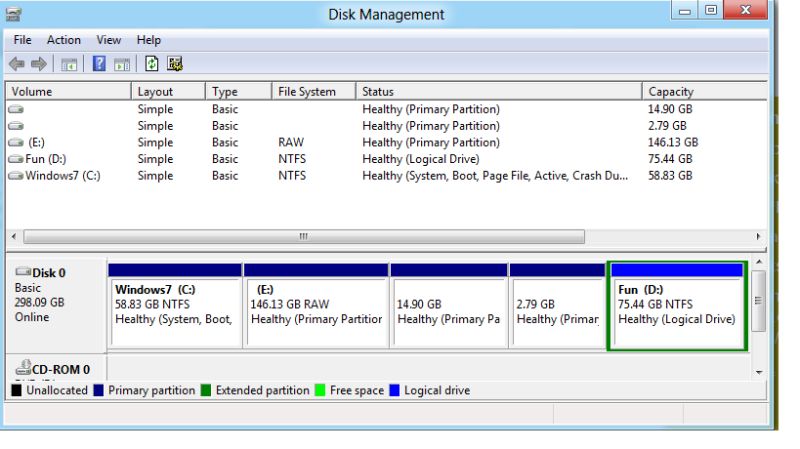Sort by the Layout column header
Screen dimensions: 800x449
pyautogui.click(x=168, y=91)
